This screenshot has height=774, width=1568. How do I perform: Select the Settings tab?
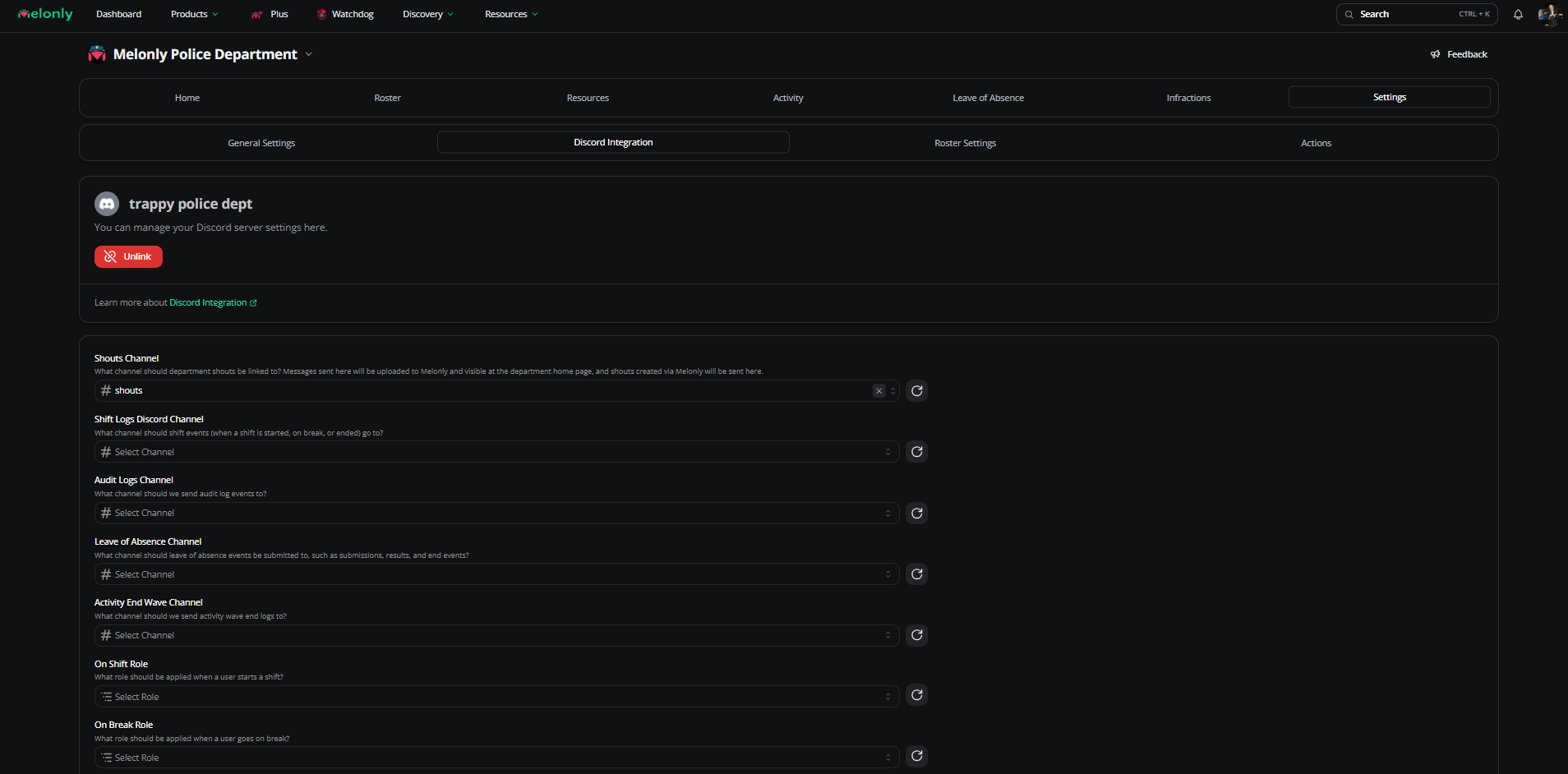(1390, 97)
